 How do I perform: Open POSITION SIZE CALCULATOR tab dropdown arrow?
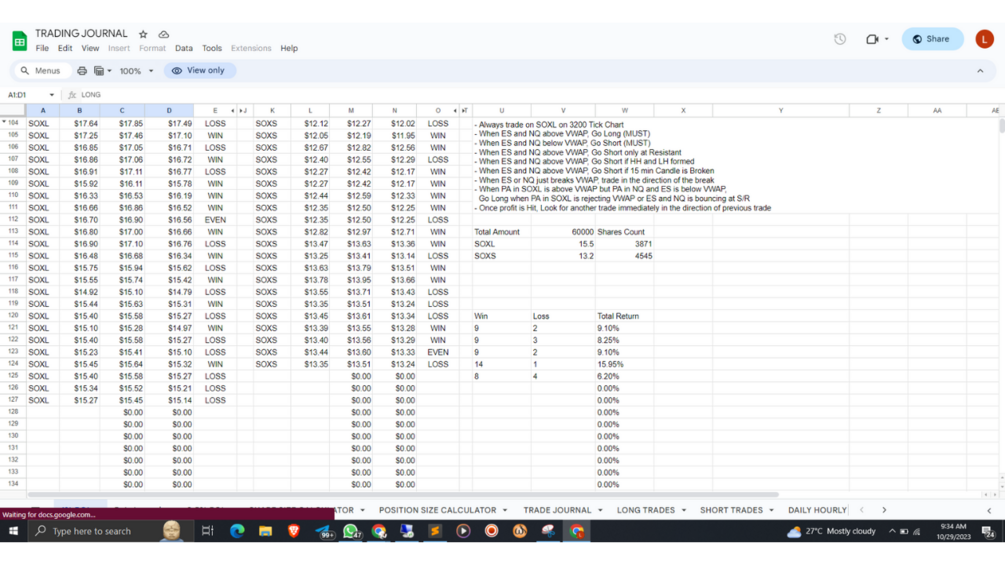coord(505,511)
